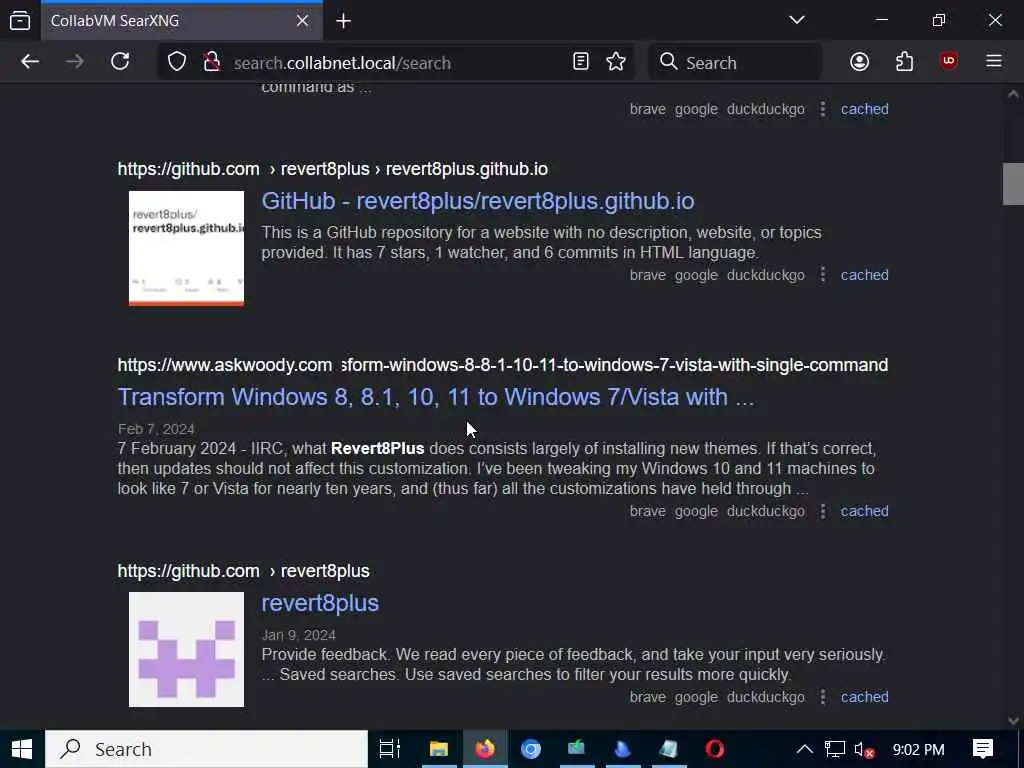
Task: Bookmark this page with the star
Action: click(x=616, y=62)
